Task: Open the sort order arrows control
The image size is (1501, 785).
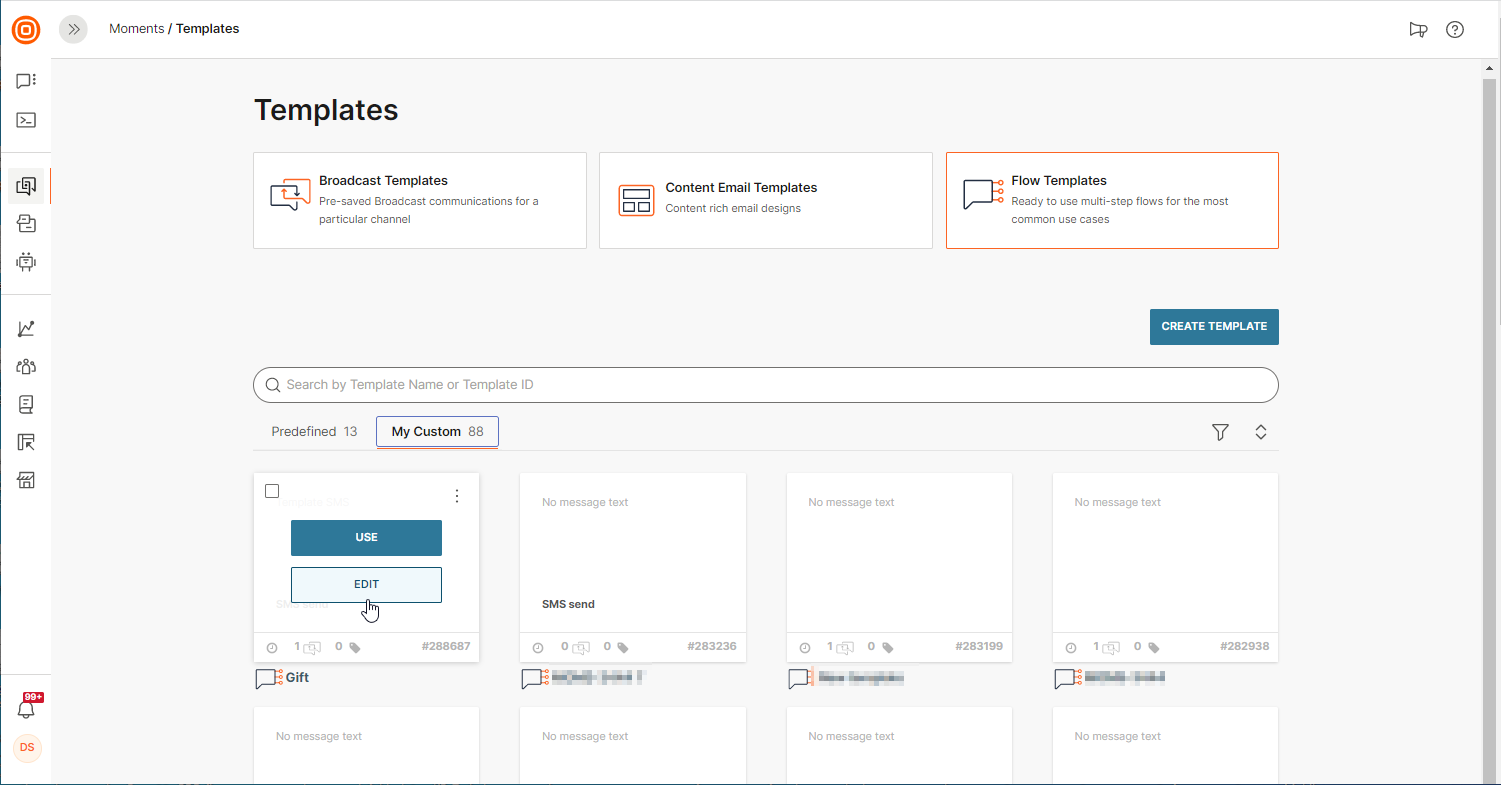Action: coord(1261,432)
